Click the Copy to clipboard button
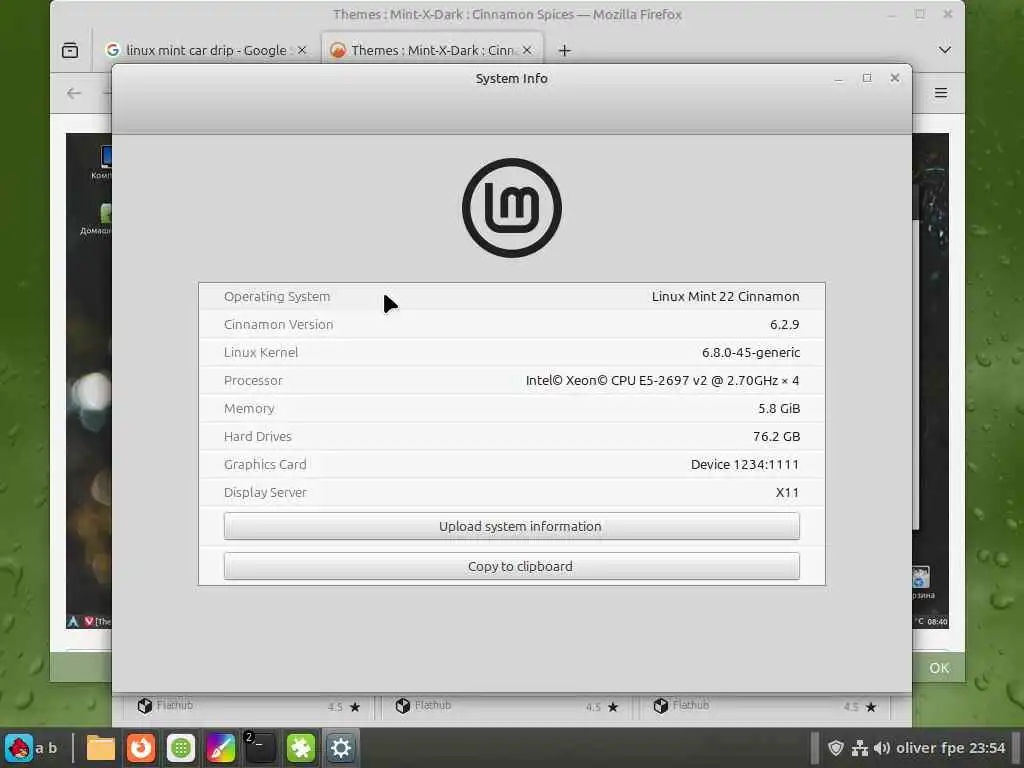 [x=511, y=566]
